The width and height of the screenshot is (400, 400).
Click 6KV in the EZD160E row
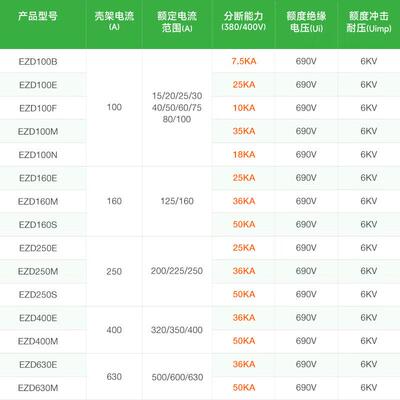click(x=369, y=178)
